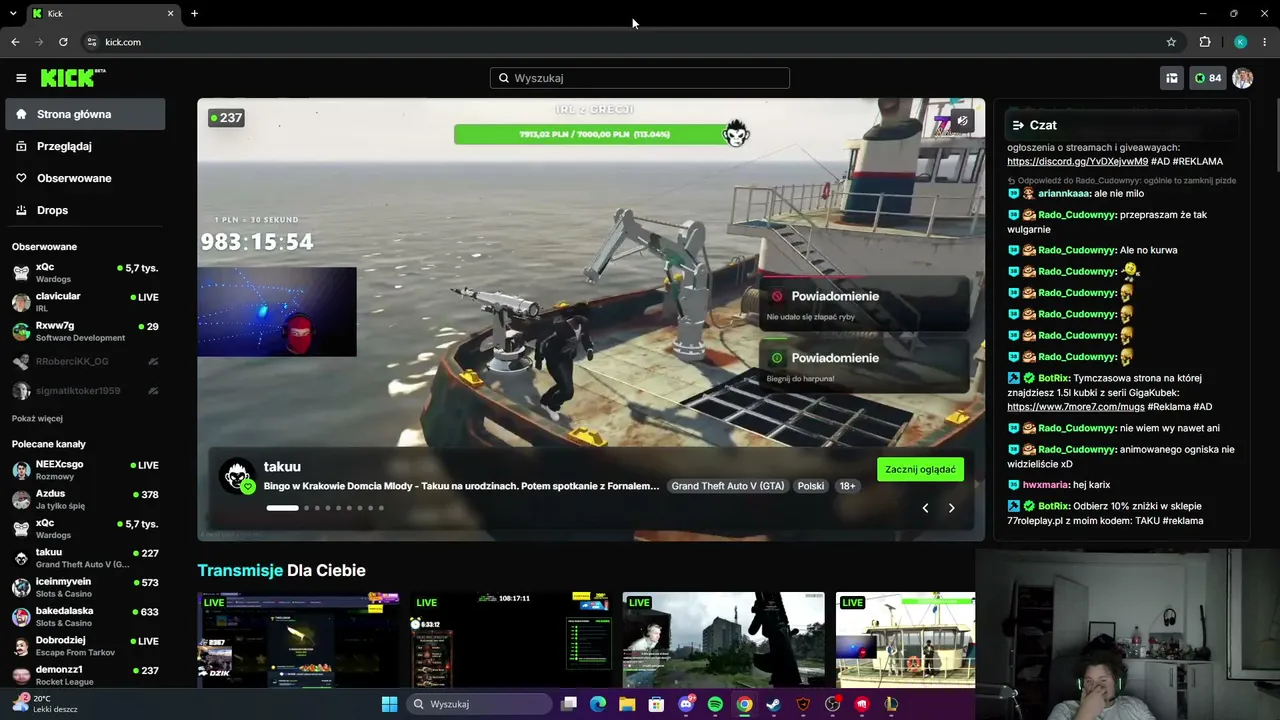Expand the list with Pokaż więcej

click(37, 419)
